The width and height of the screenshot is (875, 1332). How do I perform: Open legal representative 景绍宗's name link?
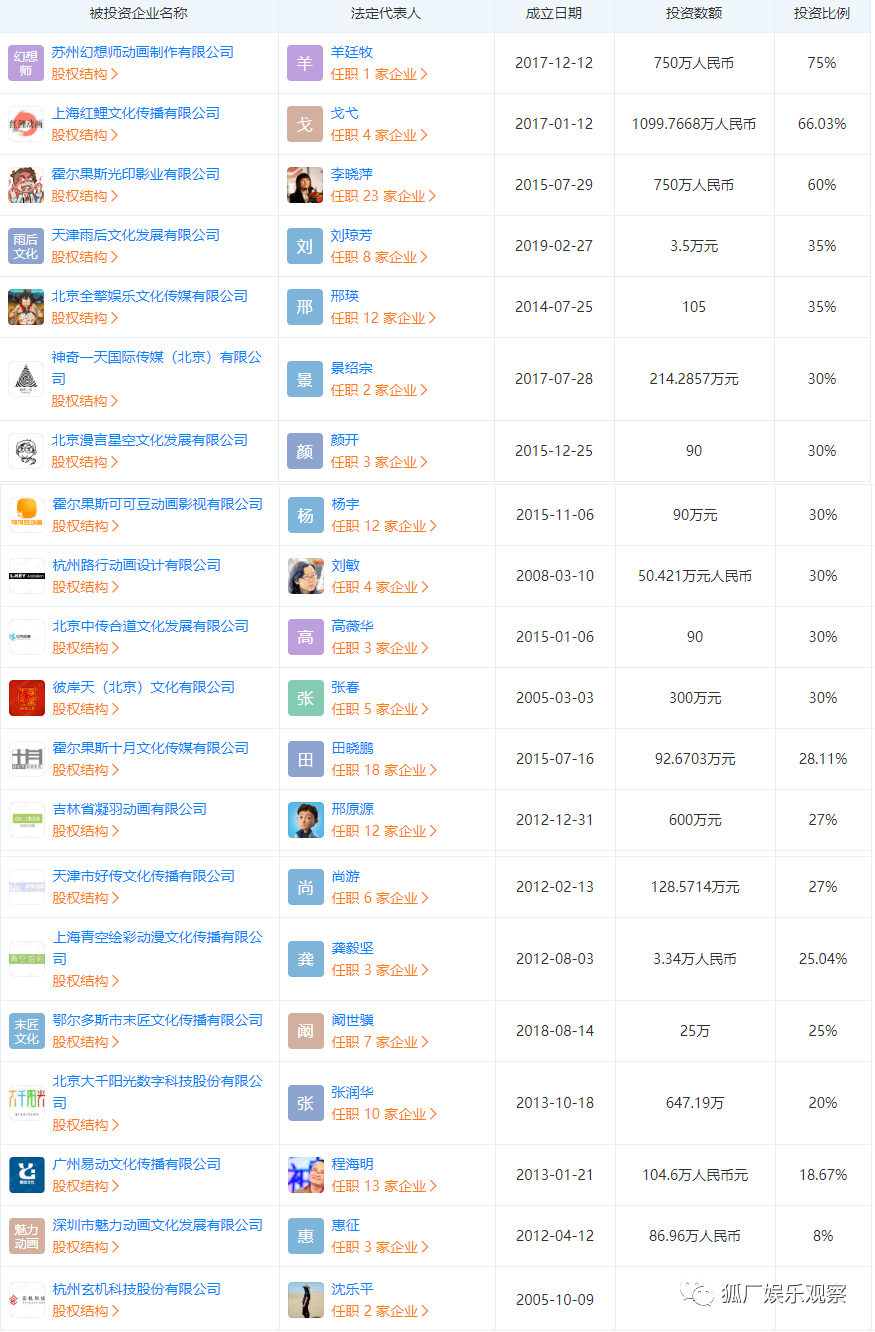coord(352,368)
